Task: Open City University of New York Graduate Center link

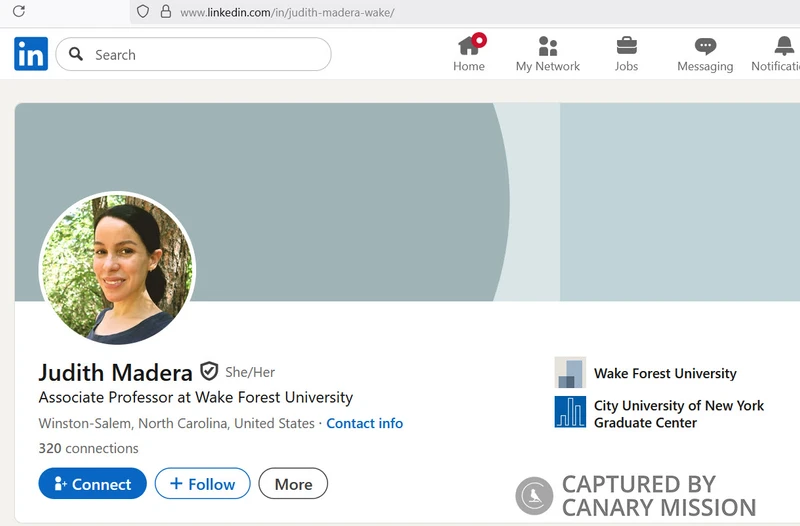Action: [679, 414]
